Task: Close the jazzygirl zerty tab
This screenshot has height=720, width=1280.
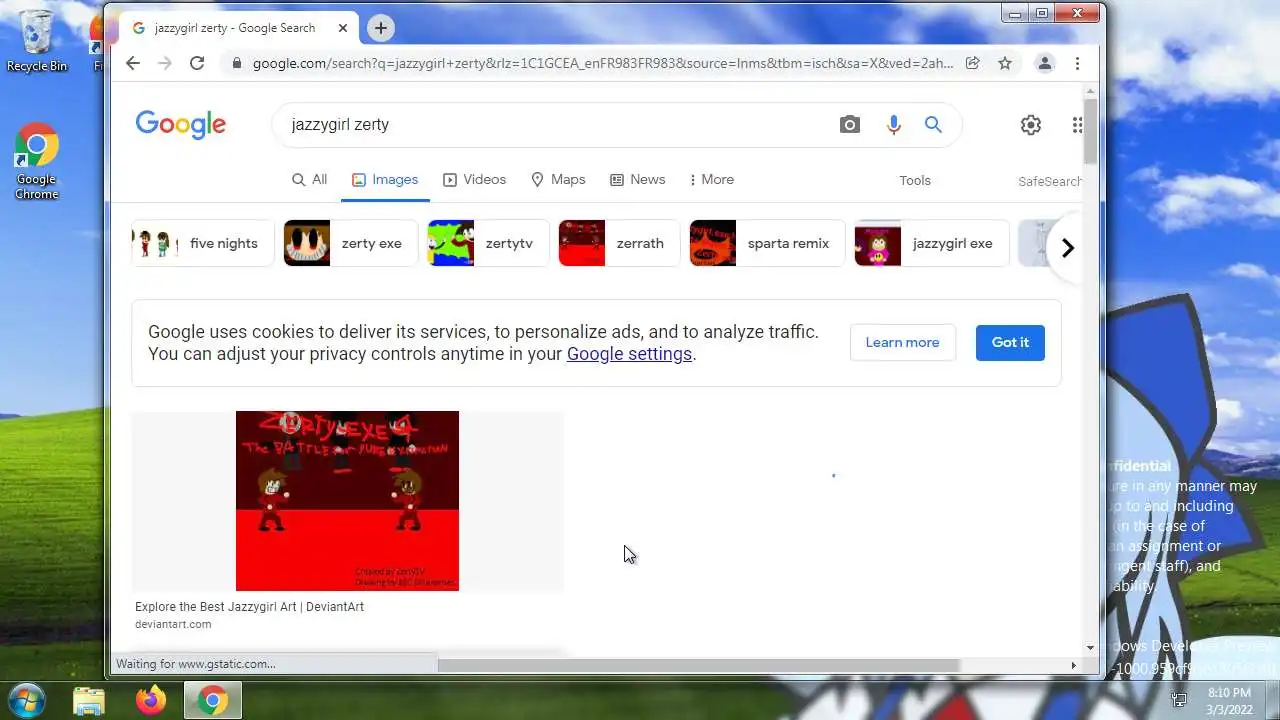Action: (343, 28)
